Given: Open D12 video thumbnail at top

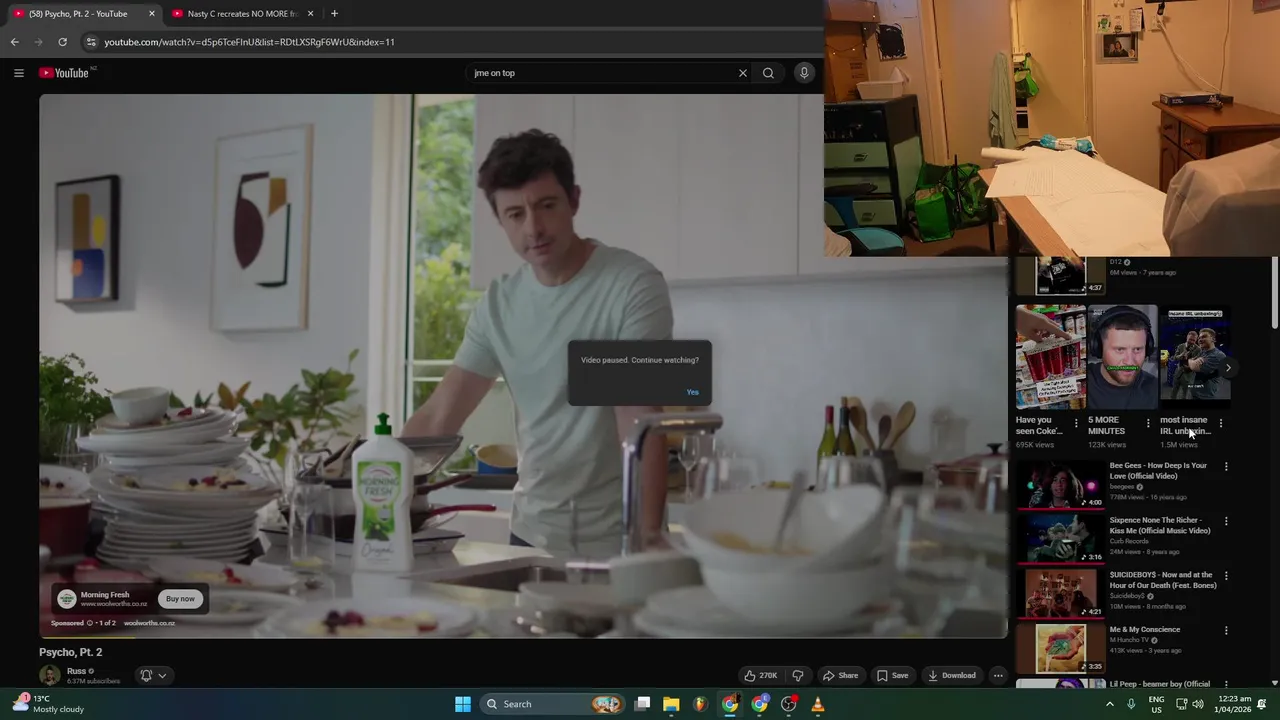Looking at the screenshot, I should pyautogui.click(x=1061, y=275).
